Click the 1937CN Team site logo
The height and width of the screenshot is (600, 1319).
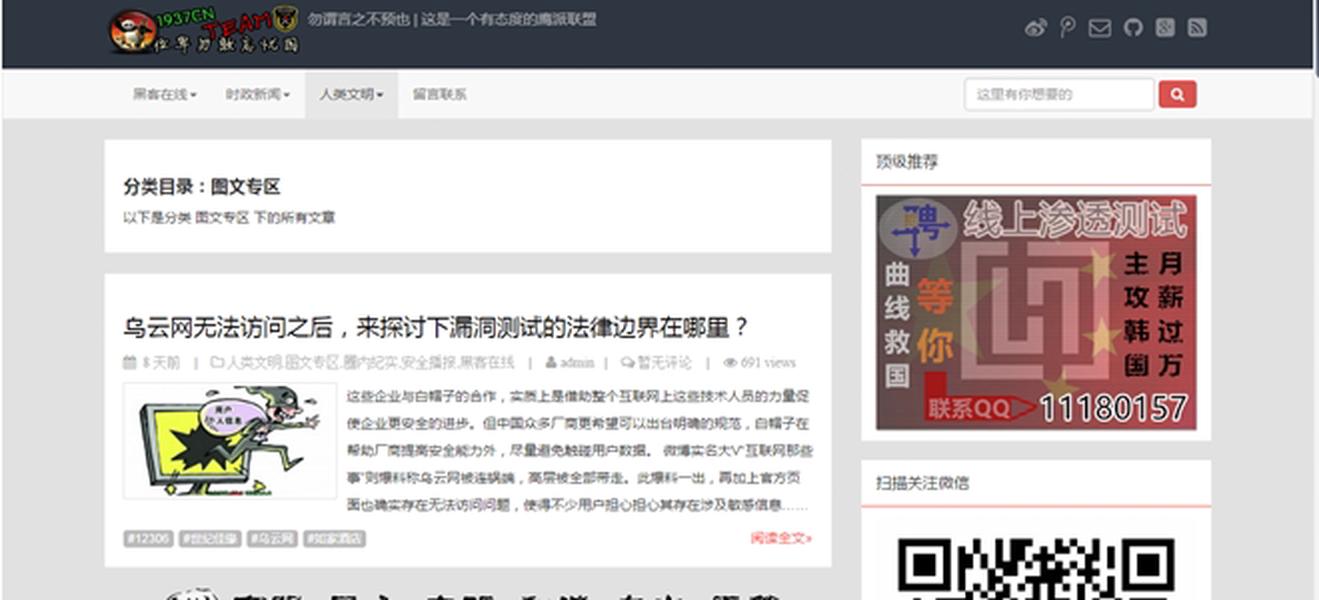click(x=204, y=31)
